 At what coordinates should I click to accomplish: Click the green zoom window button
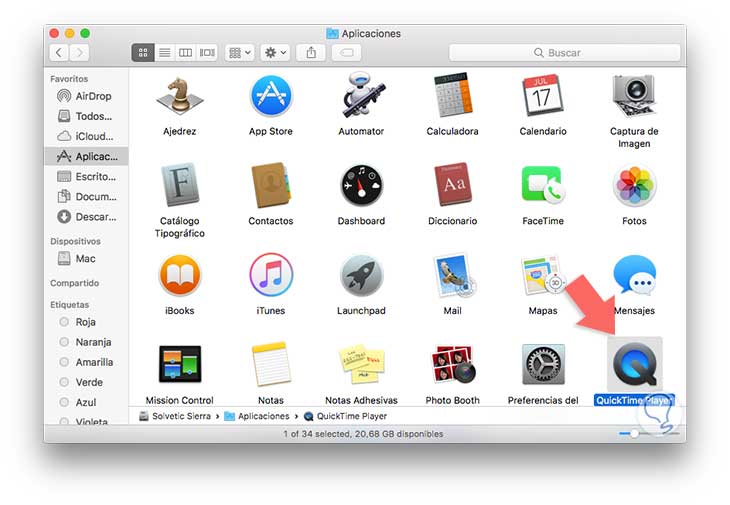click(x=85, y=33)
